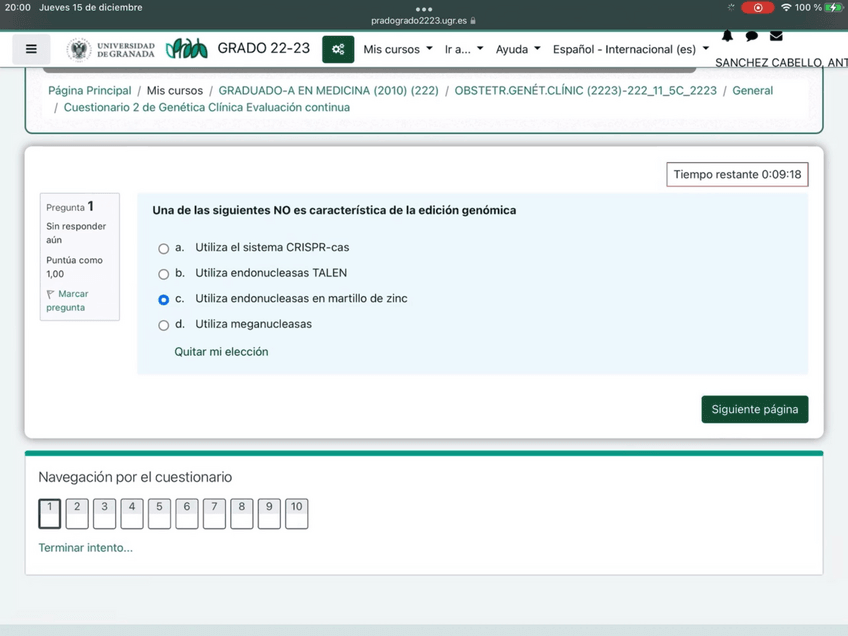
Task: Click the Siguiente página button
Action: click(x=754, y=409)
